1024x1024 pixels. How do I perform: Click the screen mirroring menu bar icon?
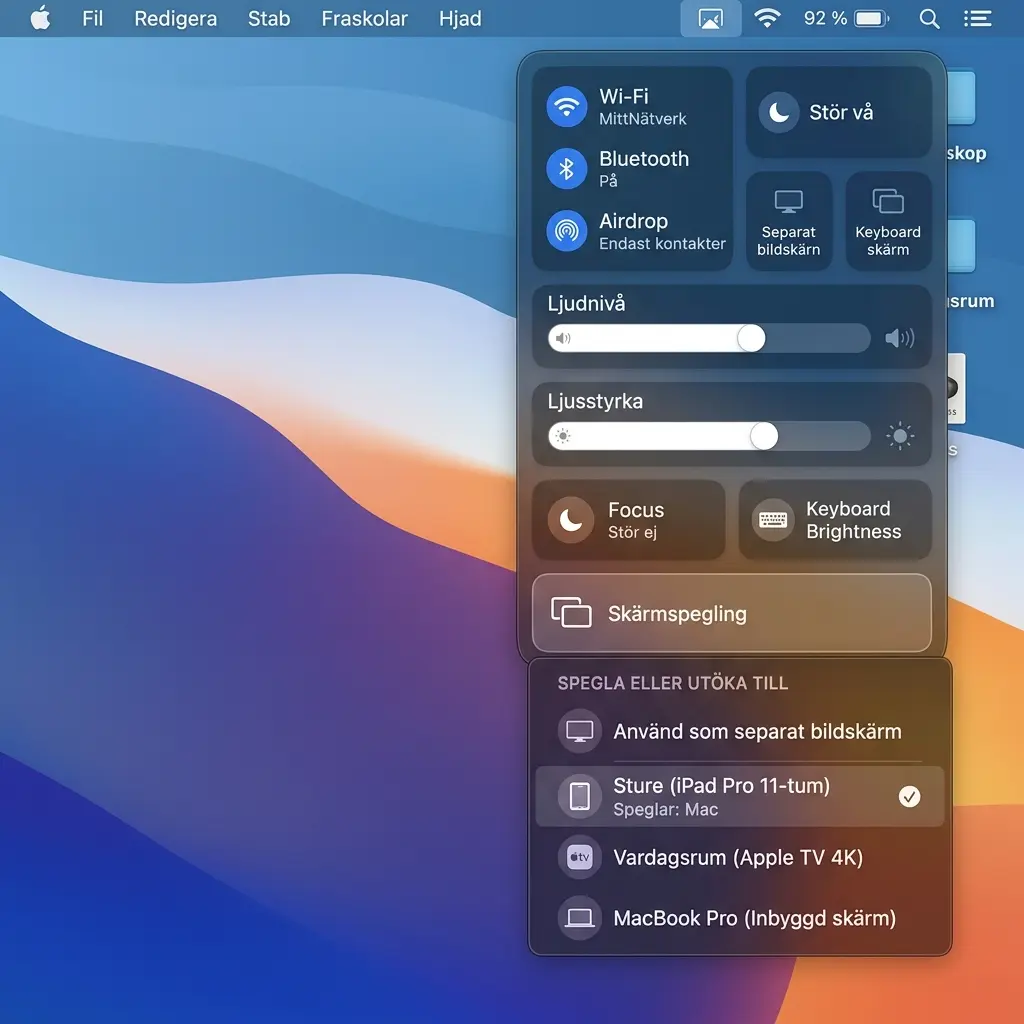[711, 18]
